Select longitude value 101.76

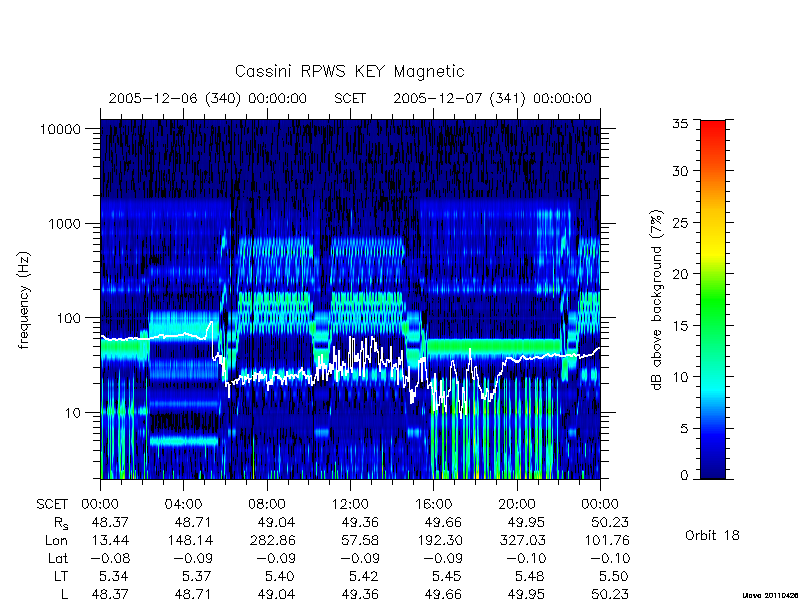pos(606,540)
